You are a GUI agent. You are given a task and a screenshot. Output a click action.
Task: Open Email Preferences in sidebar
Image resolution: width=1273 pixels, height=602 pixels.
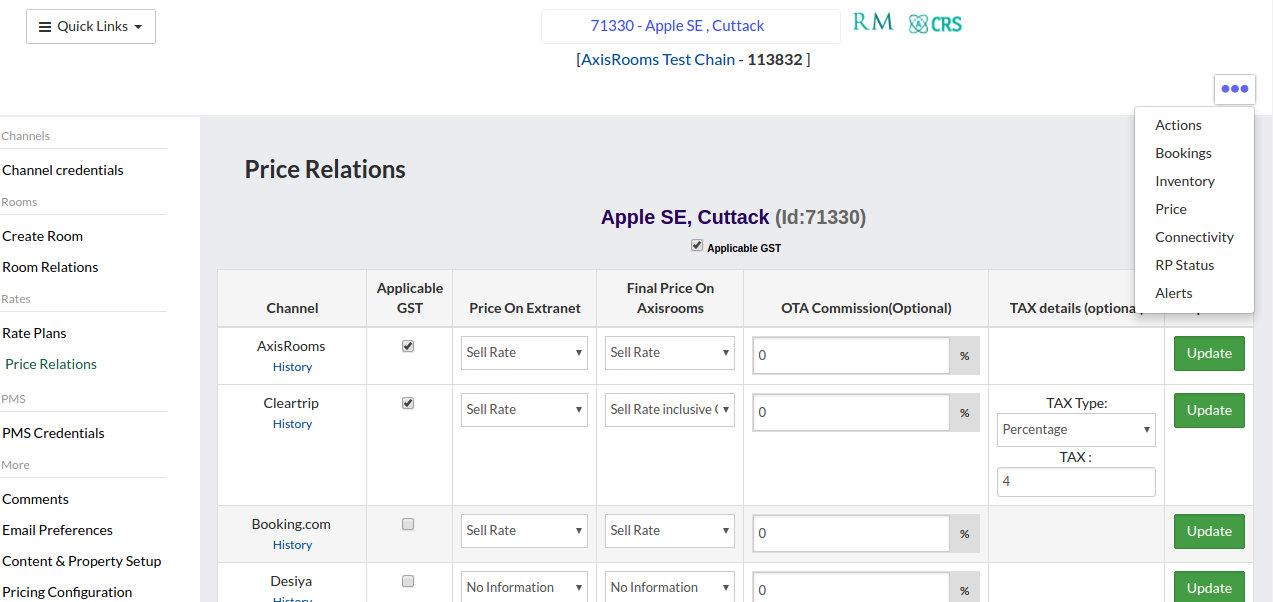(57, 530)
